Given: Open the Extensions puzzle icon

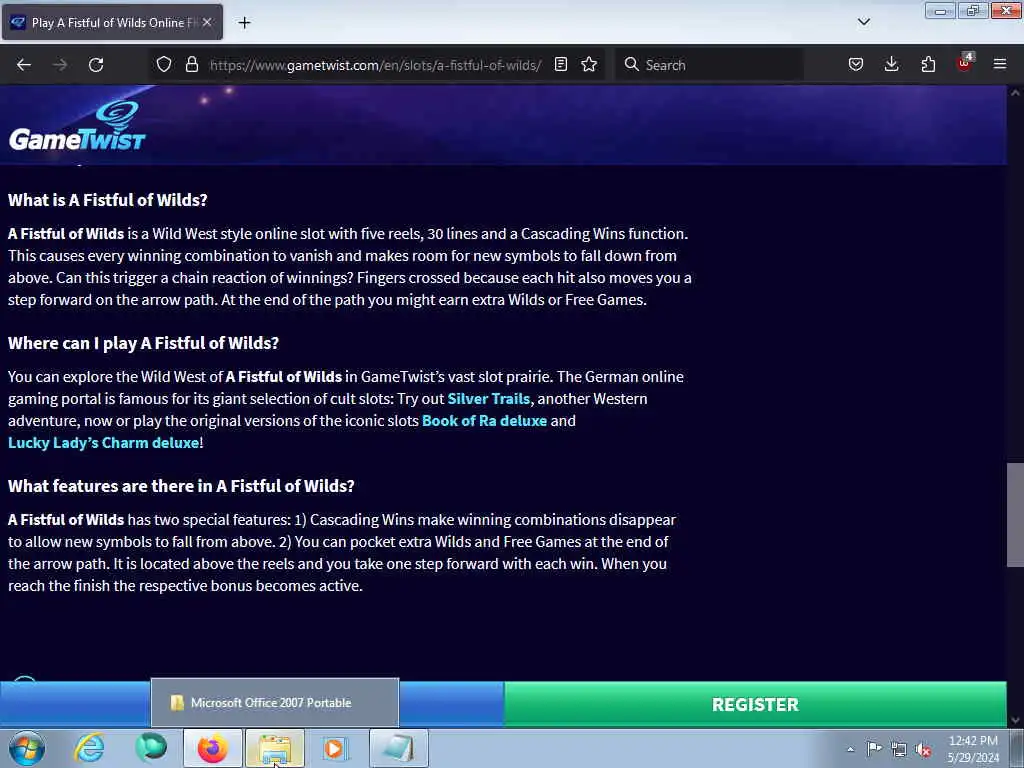Looking at the screenshot, I should coord(928,65).
